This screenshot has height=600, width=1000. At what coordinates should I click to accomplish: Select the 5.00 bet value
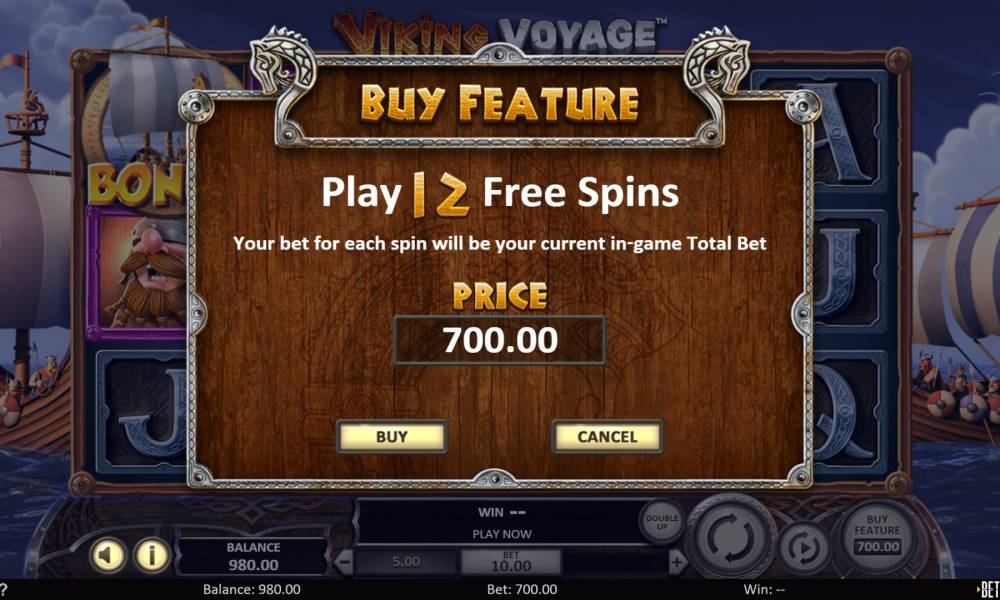pyautogui.click(x=406, y=562)
